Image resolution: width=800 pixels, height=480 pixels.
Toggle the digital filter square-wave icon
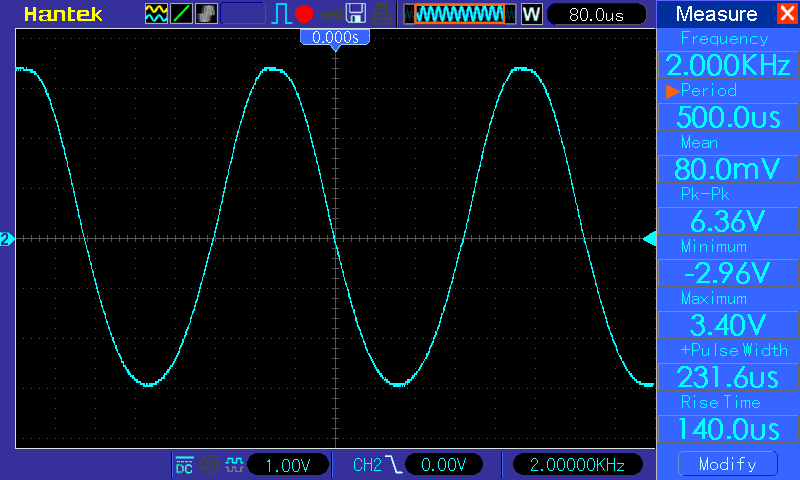tap(234, 465)
